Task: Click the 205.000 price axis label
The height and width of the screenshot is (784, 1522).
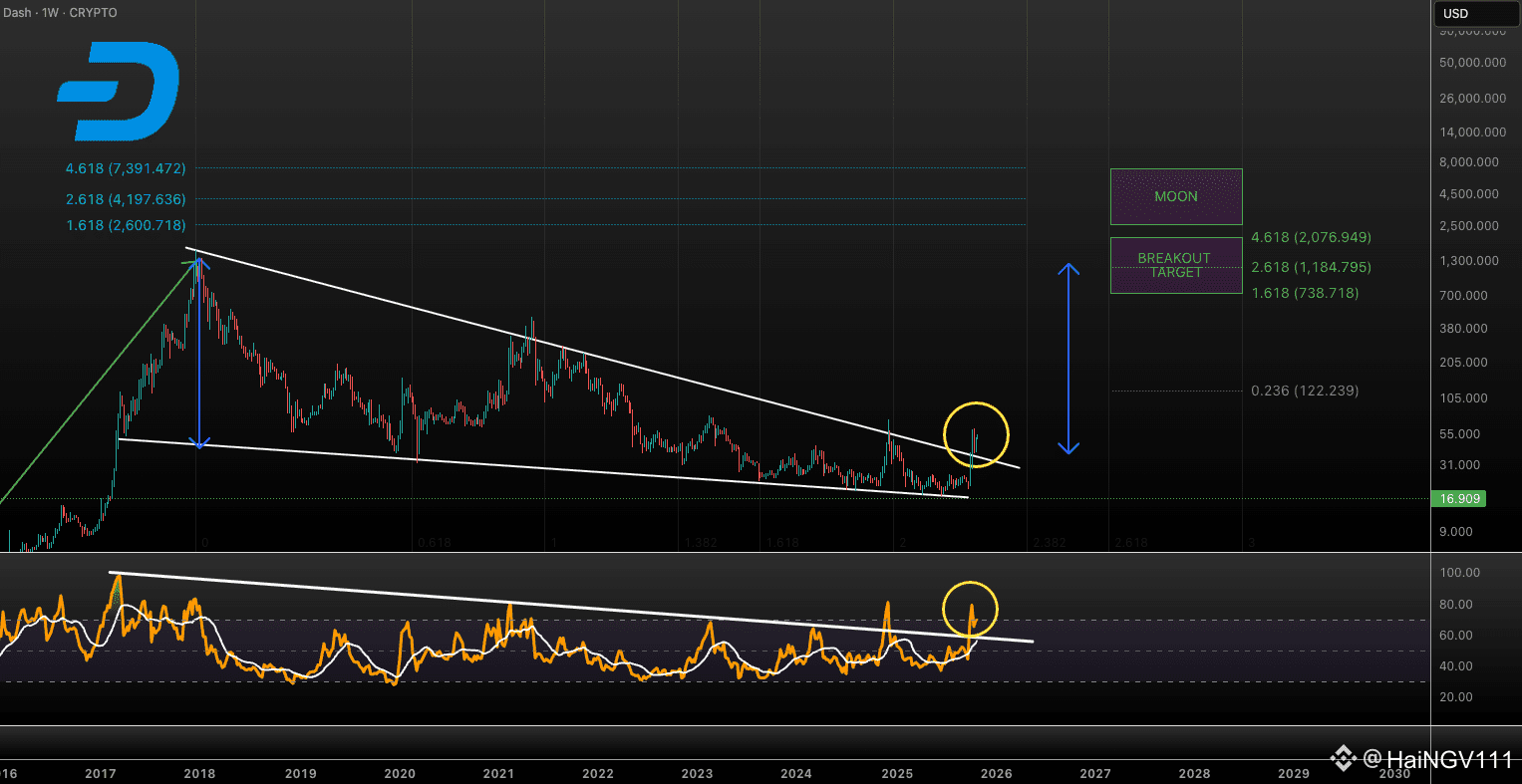Action: (1463, 363)
